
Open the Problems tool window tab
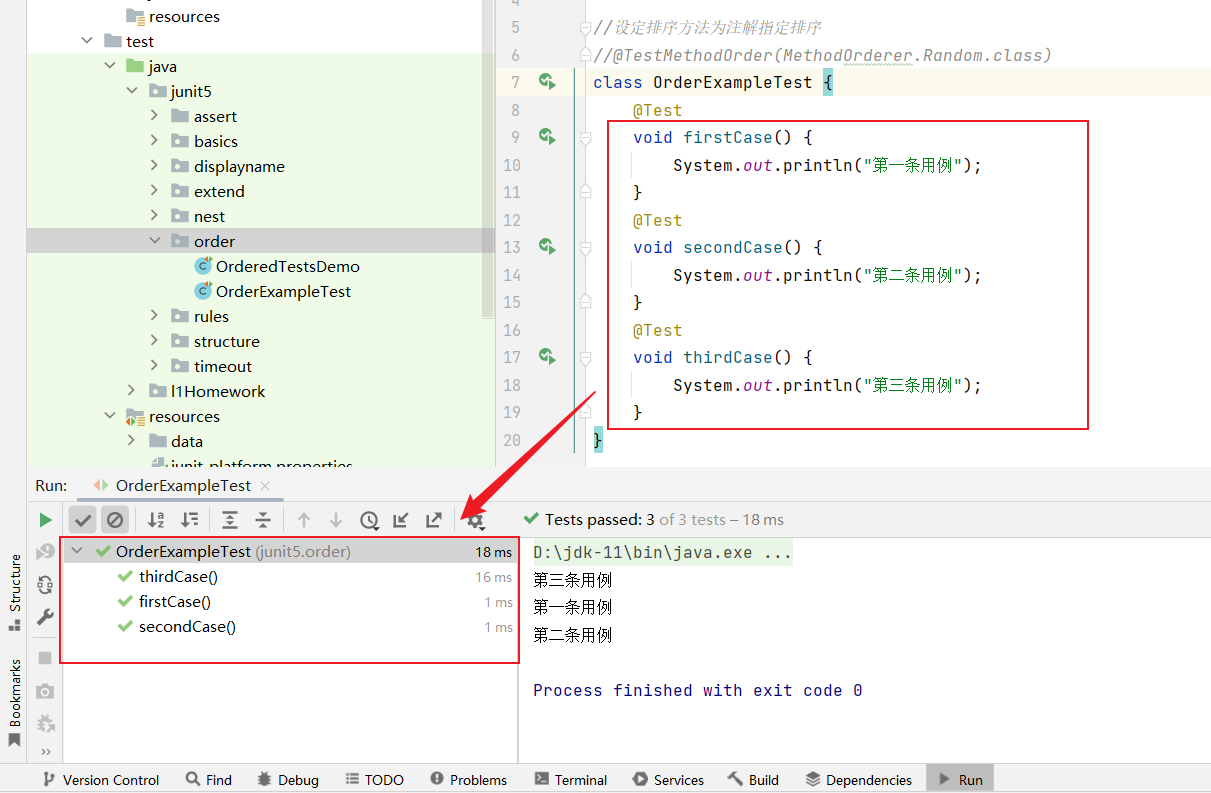468,780
